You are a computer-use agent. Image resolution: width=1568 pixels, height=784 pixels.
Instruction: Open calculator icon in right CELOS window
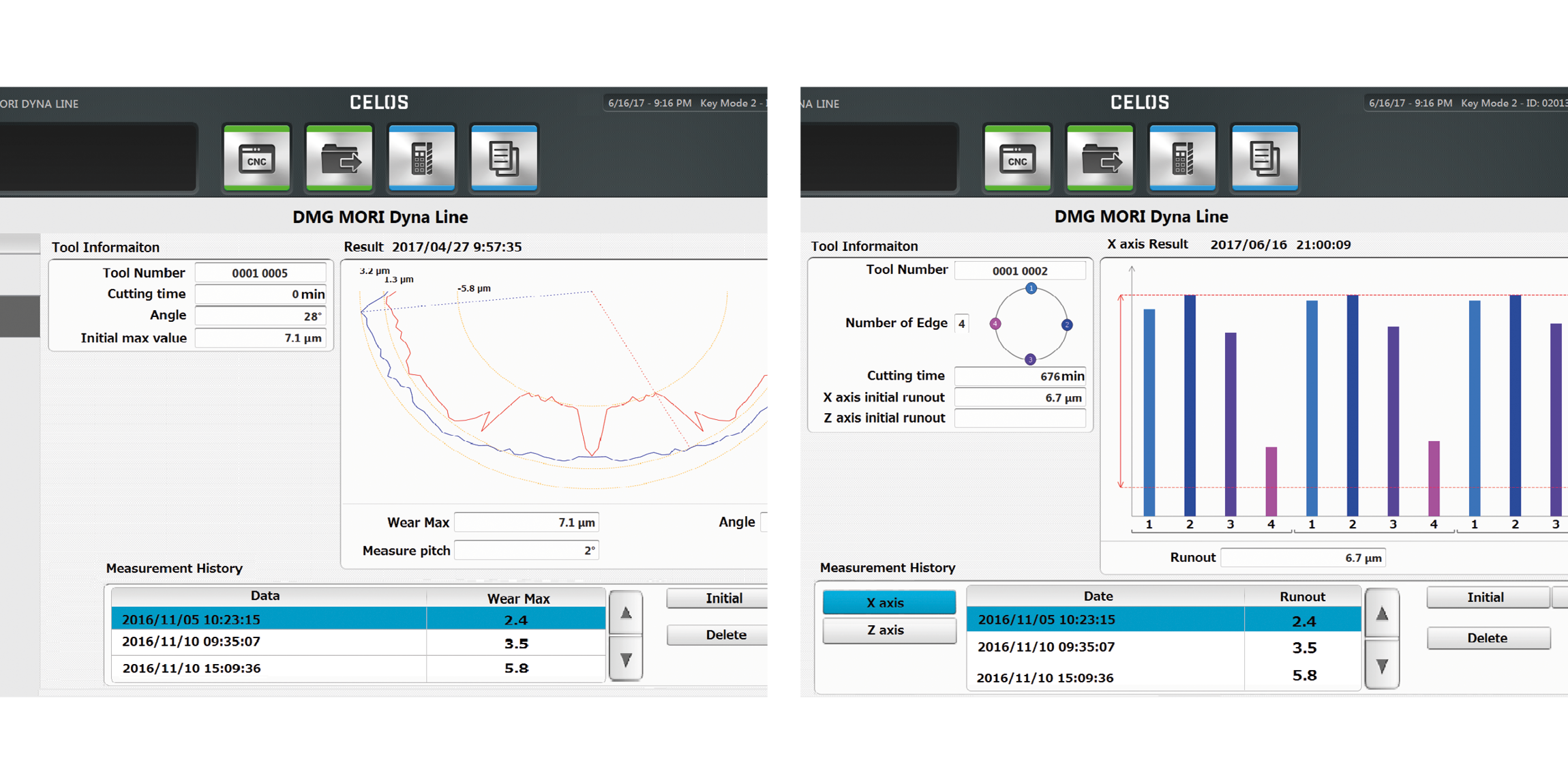[1183, 158]
